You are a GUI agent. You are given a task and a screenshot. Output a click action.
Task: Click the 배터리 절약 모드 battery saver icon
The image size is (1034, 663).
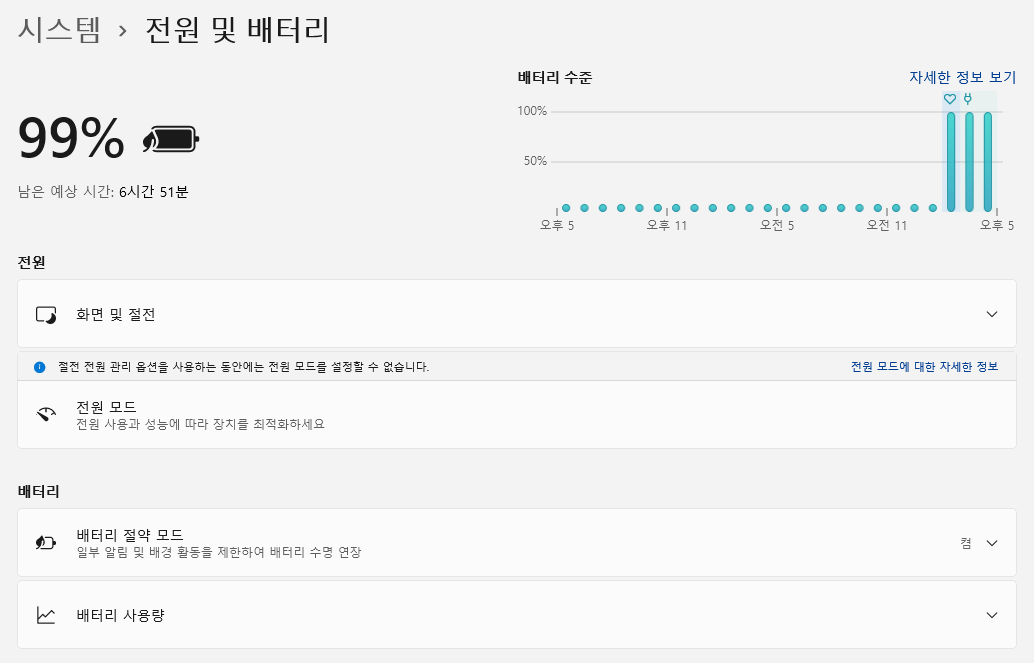coord(46,543)
